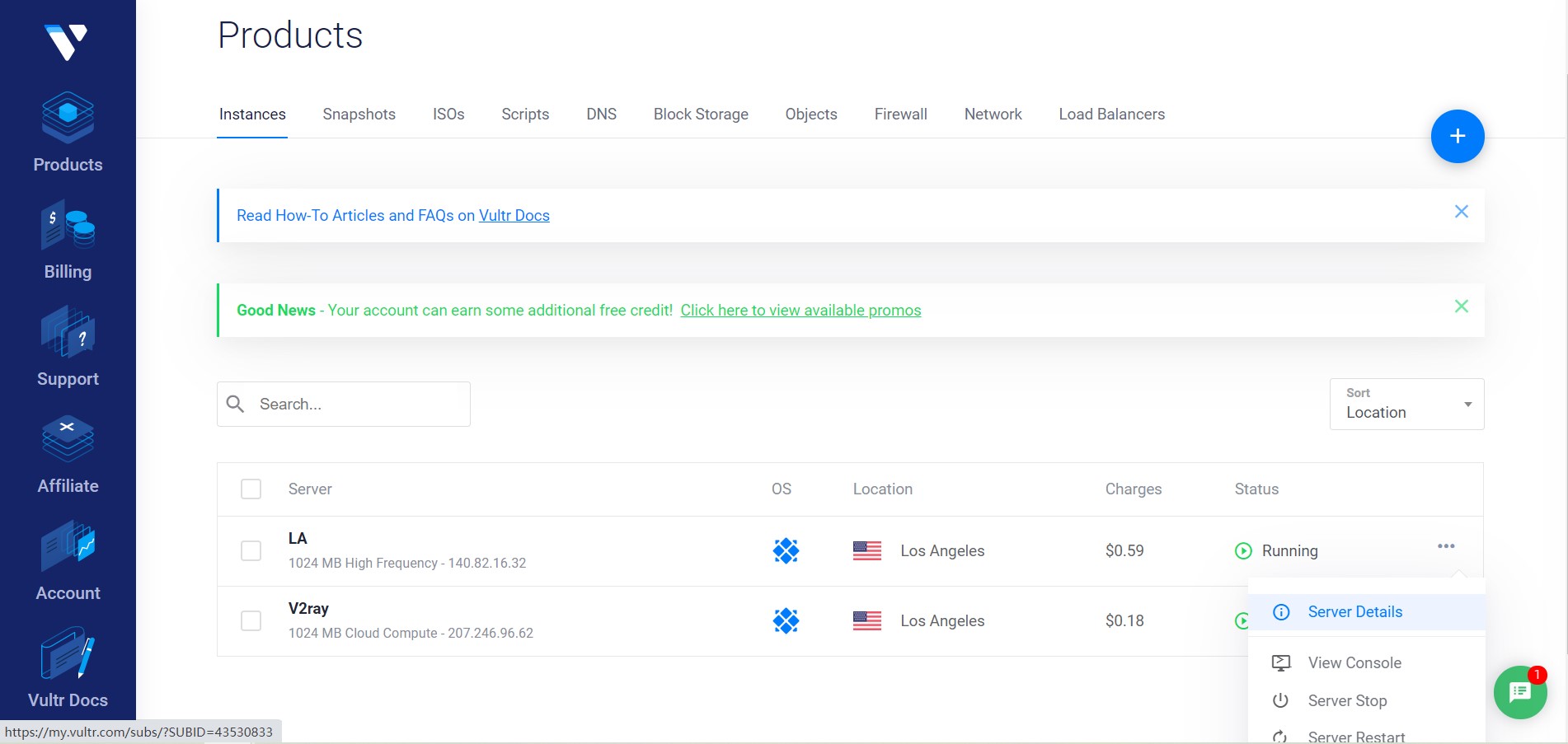Click the Products page heading
1568x744 pixels.
290,35
